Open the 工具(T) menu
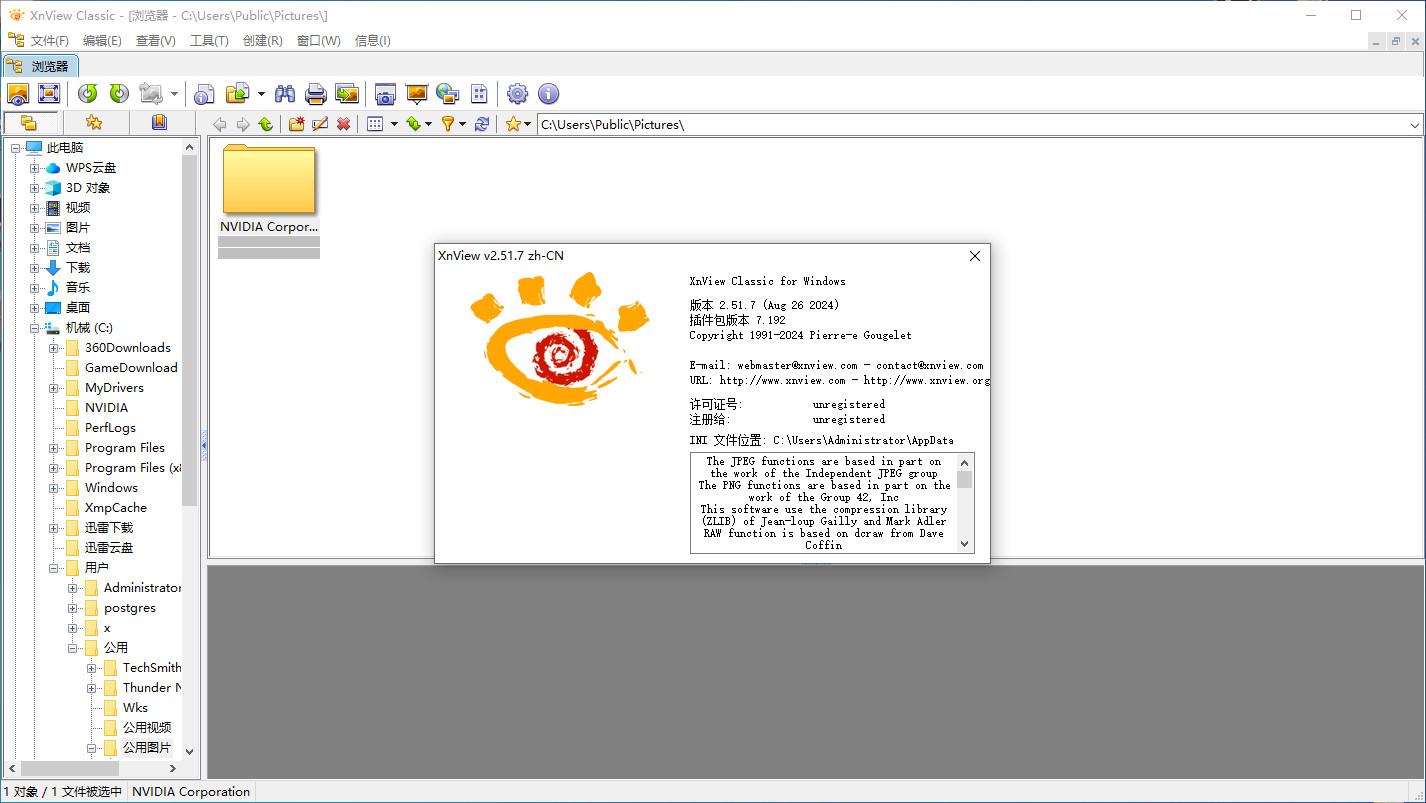The width and height of the screenshot is (1426, 803). (209, 40)
